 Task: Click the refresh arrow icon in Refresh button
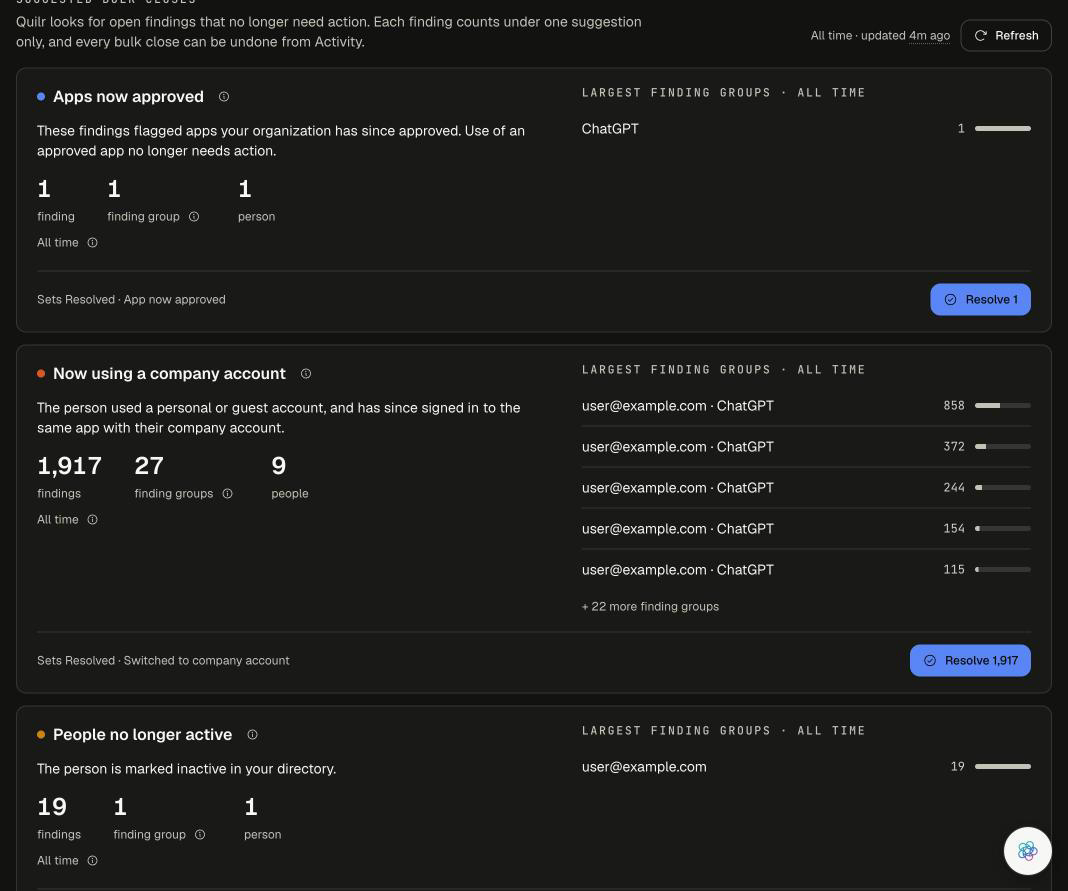coord(981,35)
